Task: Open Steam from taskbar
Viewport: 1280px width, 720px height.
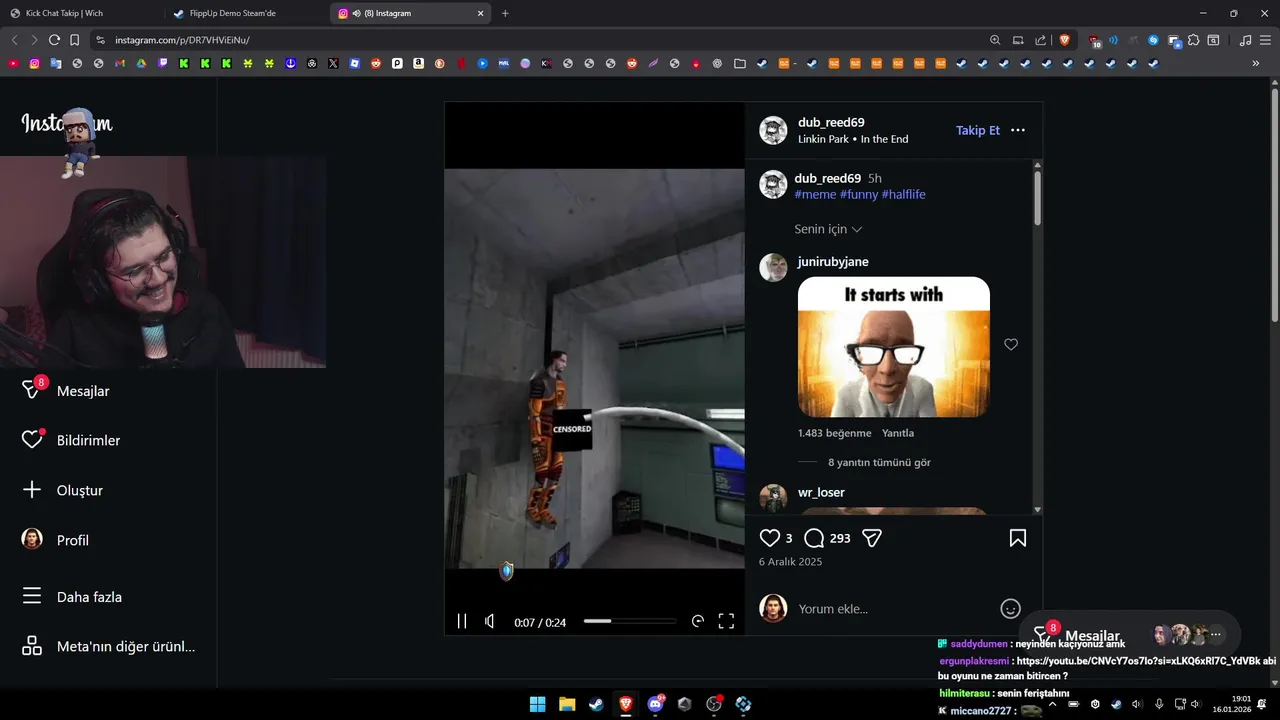Action: (x=596, y=704)
